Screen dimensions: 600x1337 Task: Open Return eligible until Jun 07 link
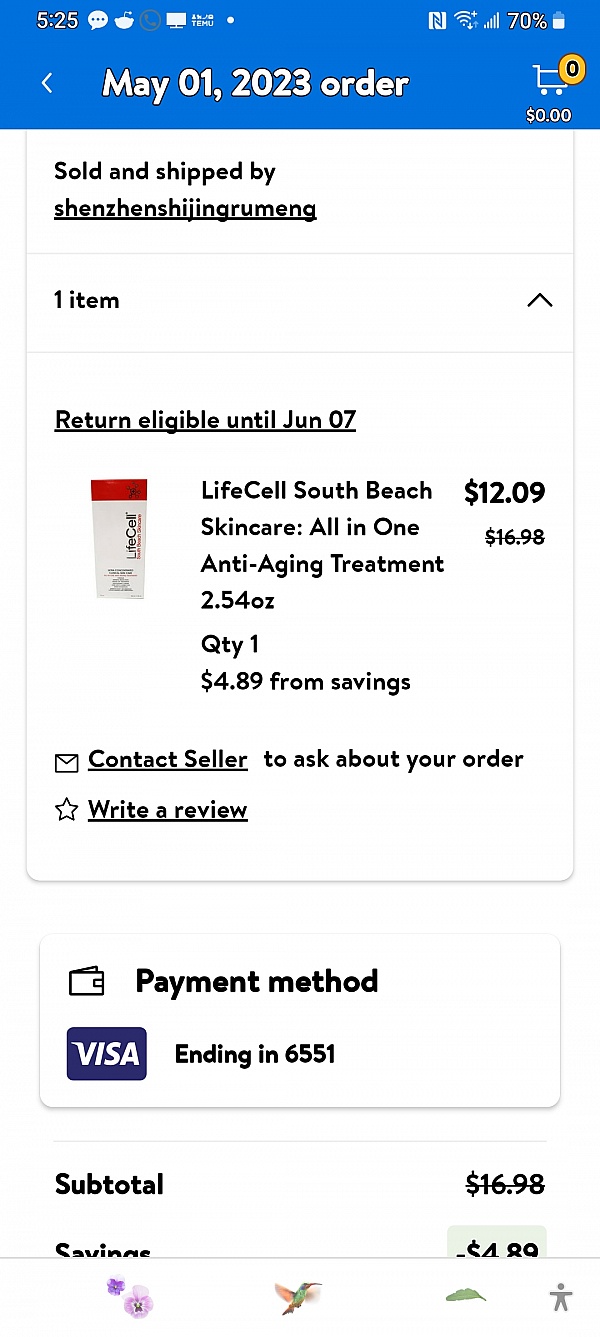coord(205,420)
